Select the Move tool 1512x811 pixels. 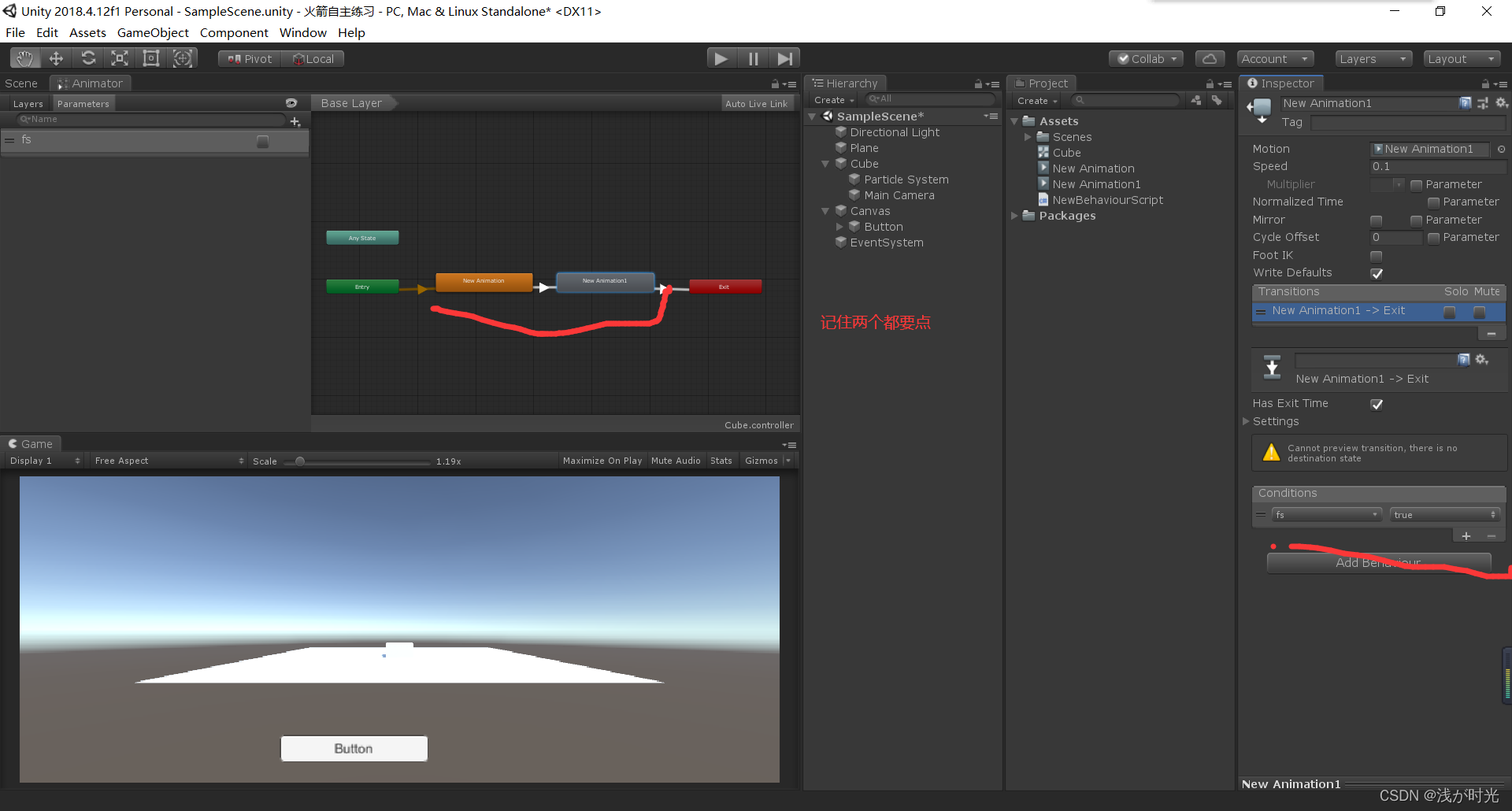click(56, 58)
